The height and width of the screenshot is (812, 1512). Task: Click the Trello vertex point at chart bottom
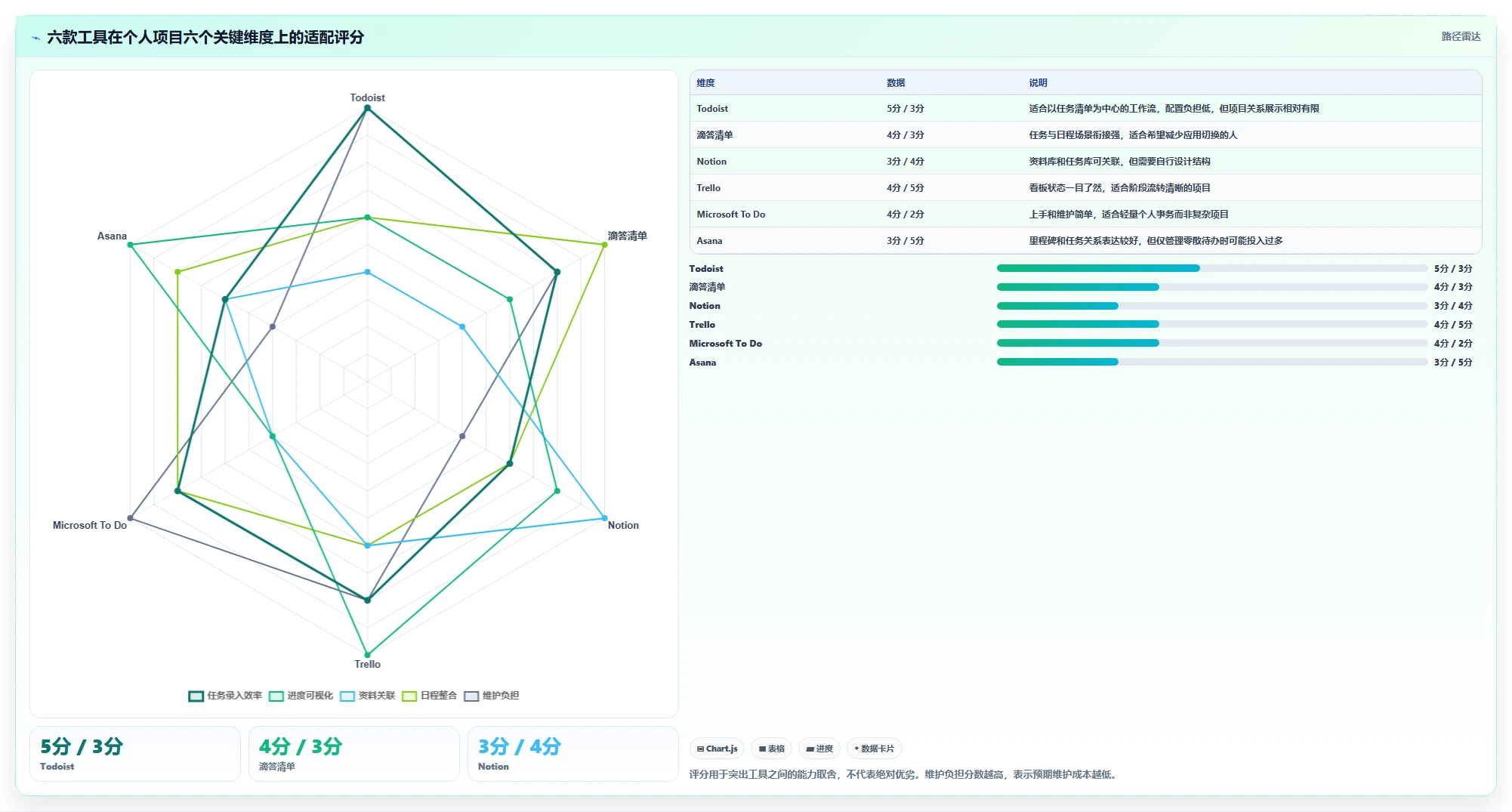point(367,655)
